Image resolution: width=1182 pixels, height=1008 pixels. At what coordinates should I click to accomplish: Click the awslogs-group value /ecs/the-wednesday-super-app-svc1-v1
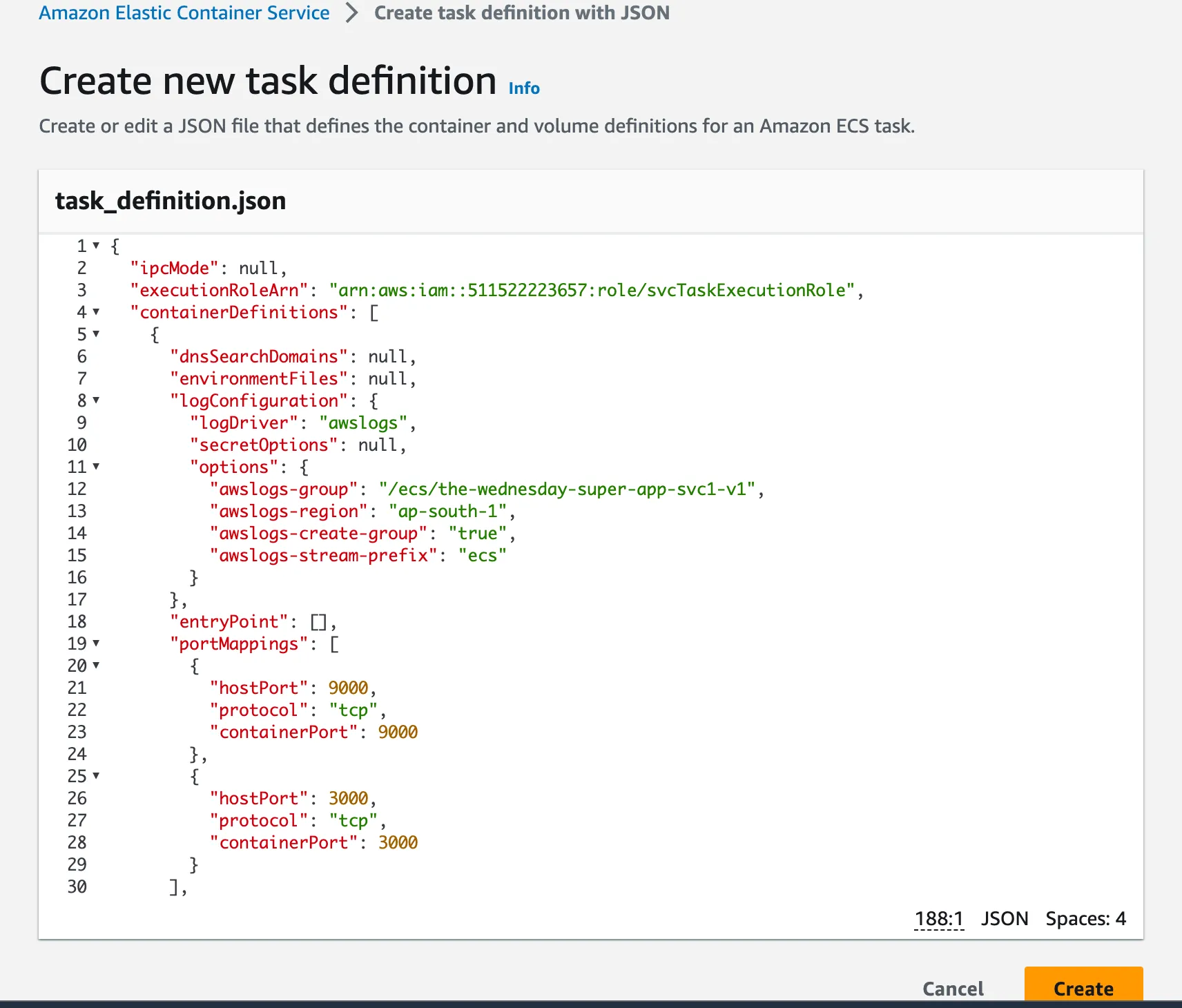tap(568, 489)
